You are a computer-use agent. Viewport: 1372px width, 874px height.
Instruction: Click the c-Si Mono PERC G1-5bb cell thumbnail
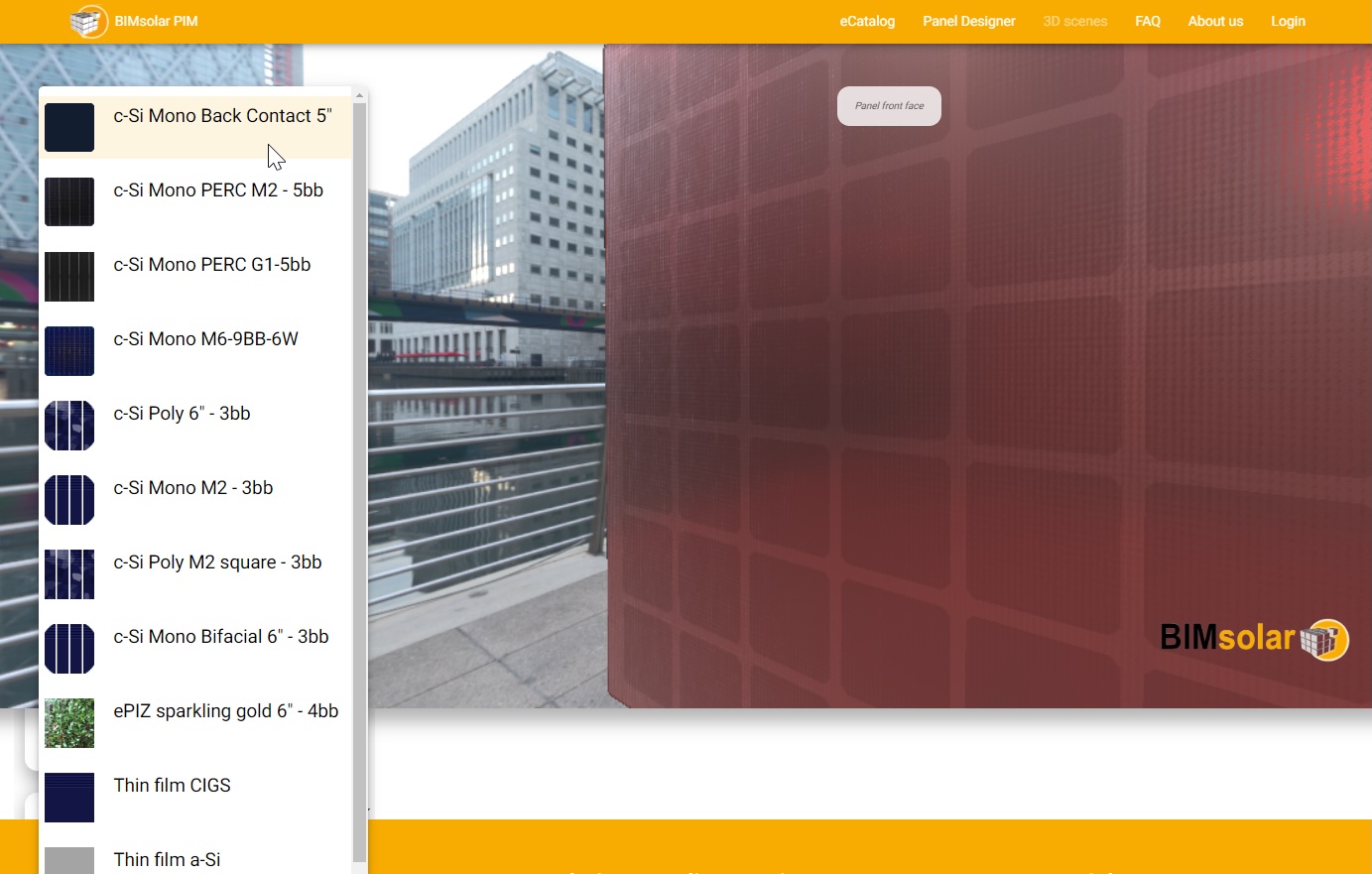click(69, 277)
